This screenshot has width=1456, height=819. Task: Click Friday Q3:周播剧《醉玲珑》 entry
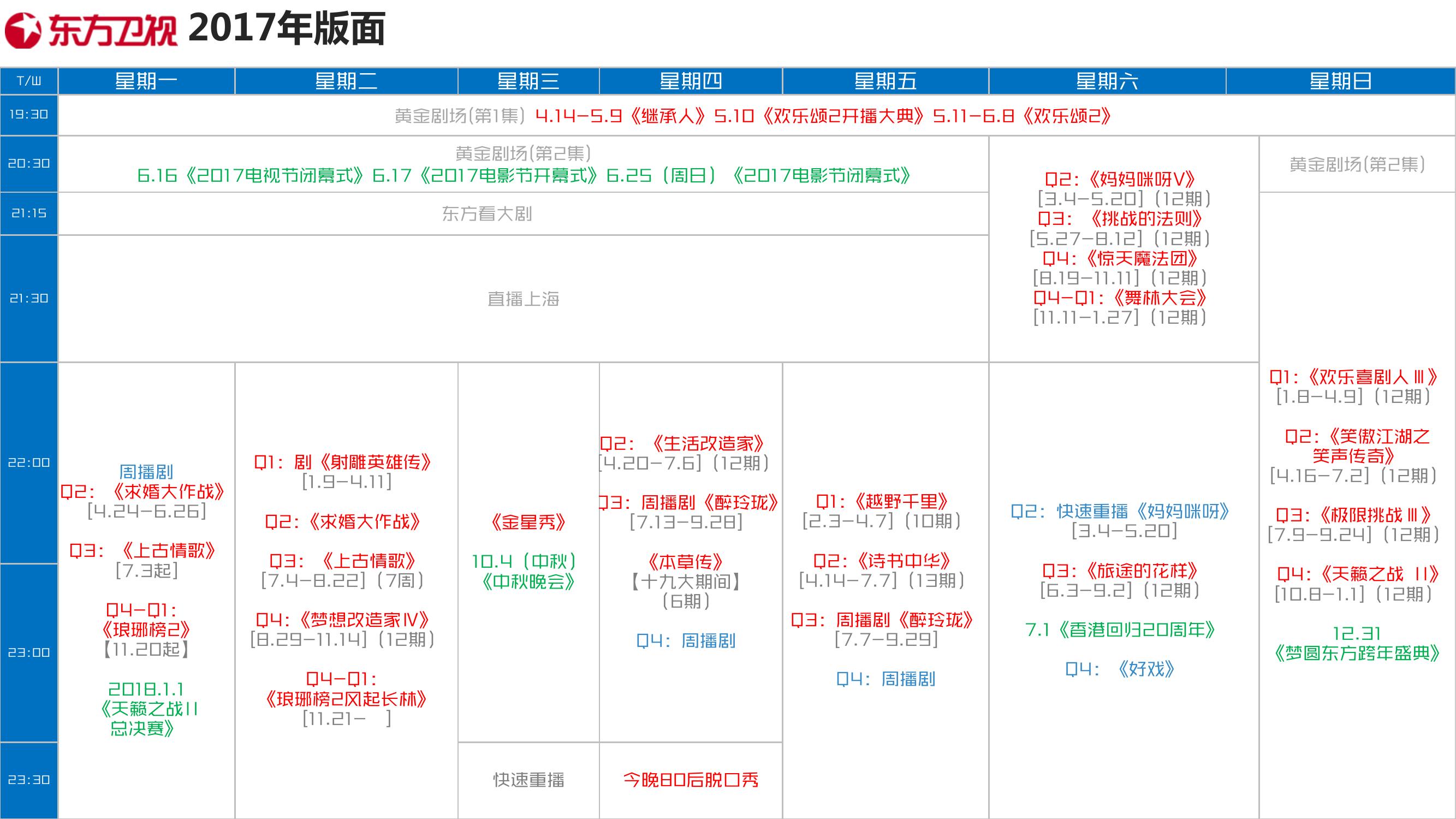[882, 621]
